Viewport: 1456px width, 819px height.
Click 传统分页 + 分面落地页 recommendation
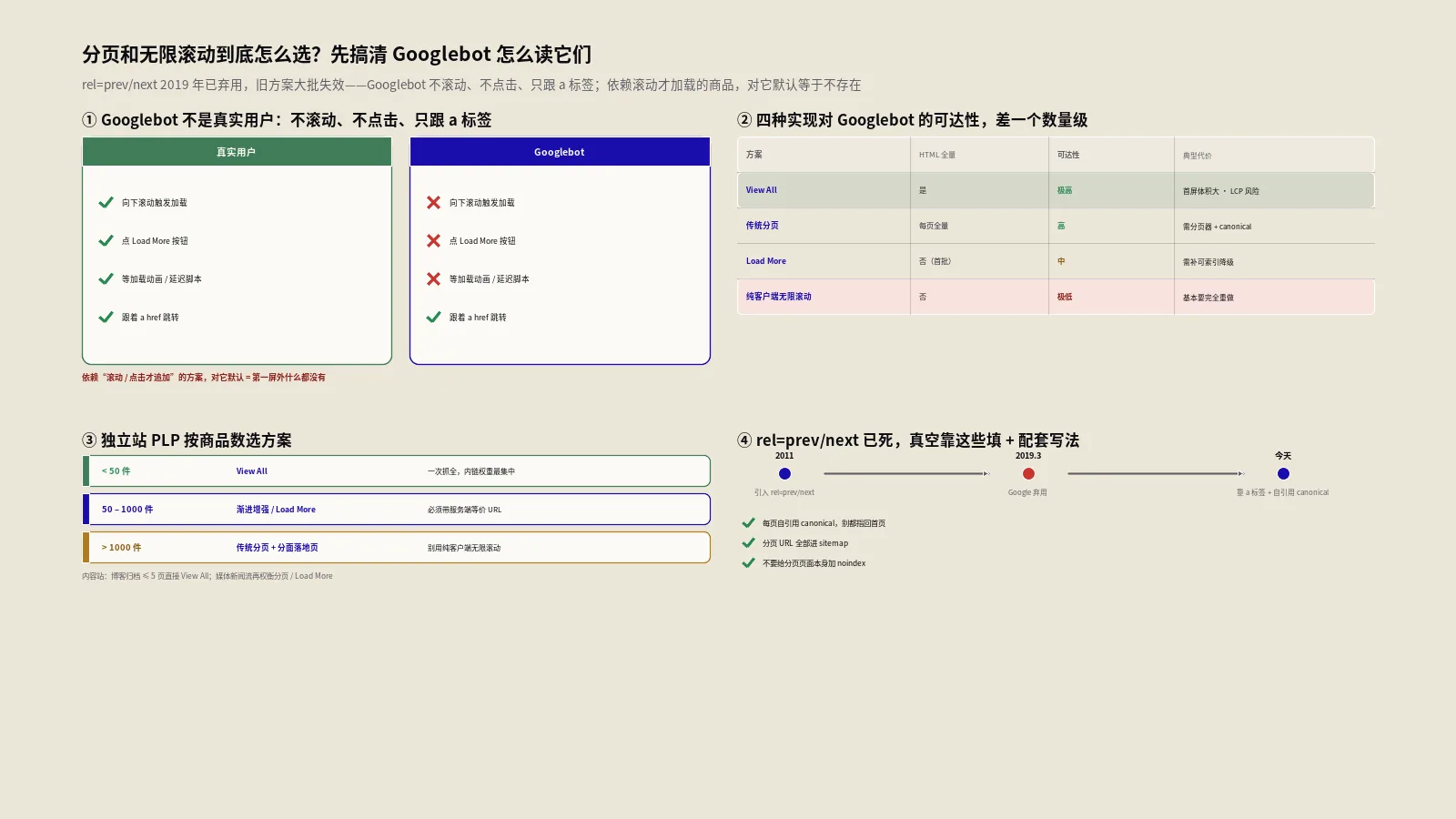(x=277, y=548)
